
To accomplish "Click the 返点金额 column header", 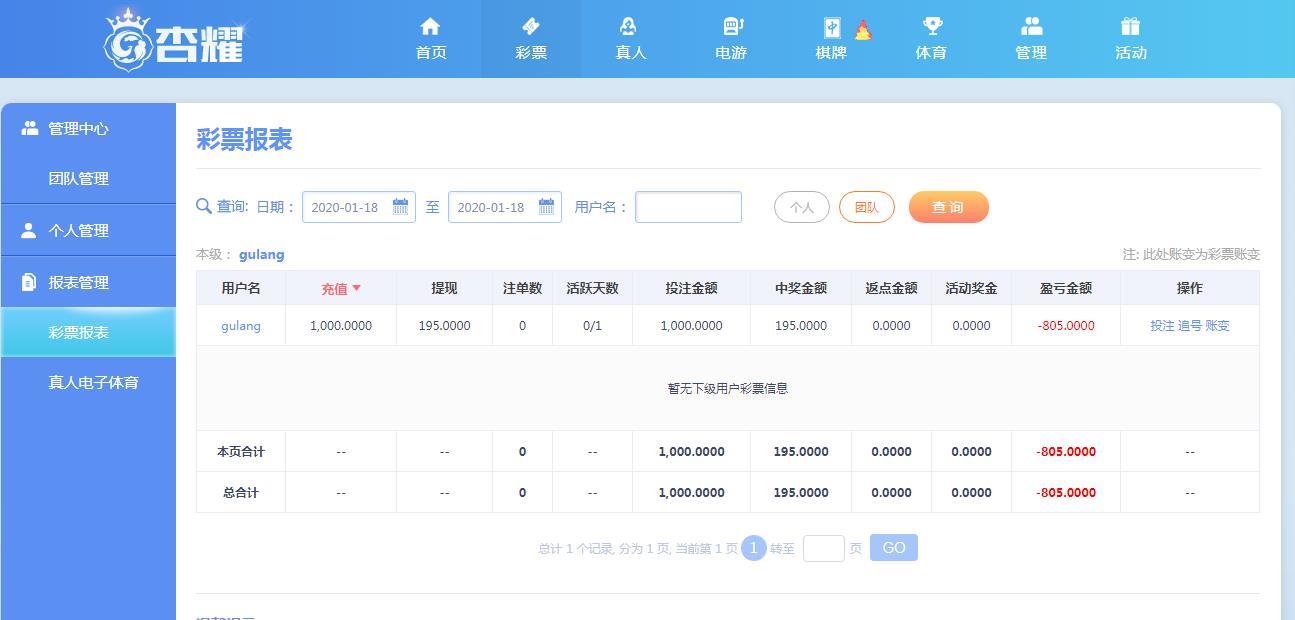I will point(891,288).
